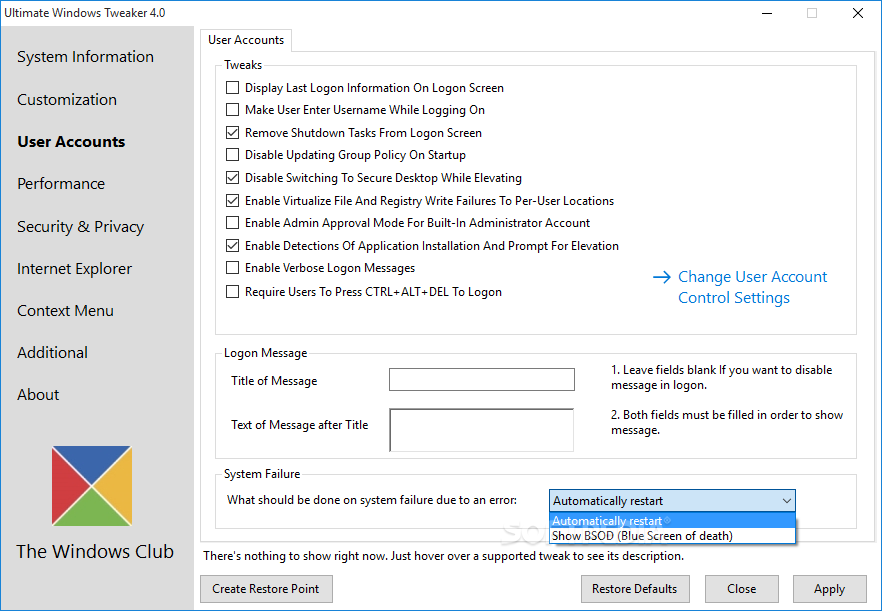Focus the Text of Message after Title box
Viewport: 882px width, 611px height.
coord(482,430)
